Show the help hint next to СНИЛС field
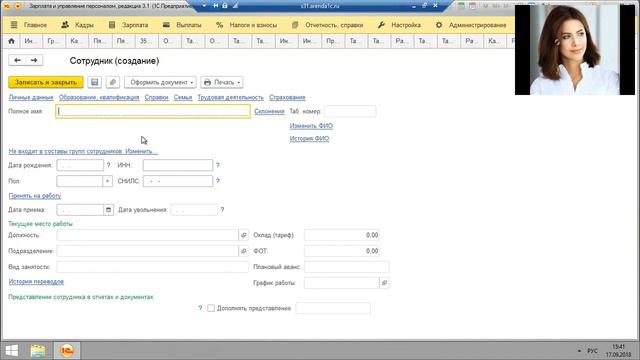Viewport: 640px width, 360px height. [218, 181]
